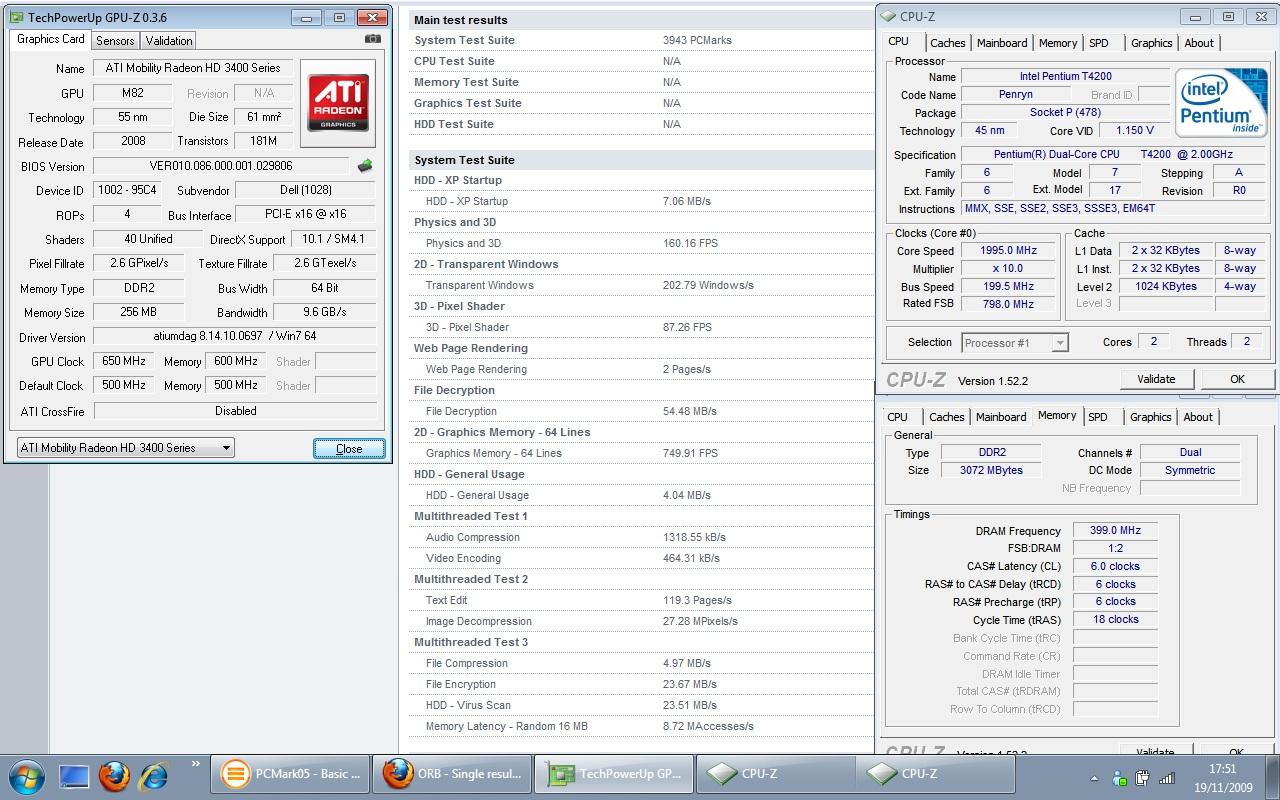Screen dimensions: 1280x800
Task: Open SPD tab in CPU-Z processor window
Action: (x=1099, y=43)
